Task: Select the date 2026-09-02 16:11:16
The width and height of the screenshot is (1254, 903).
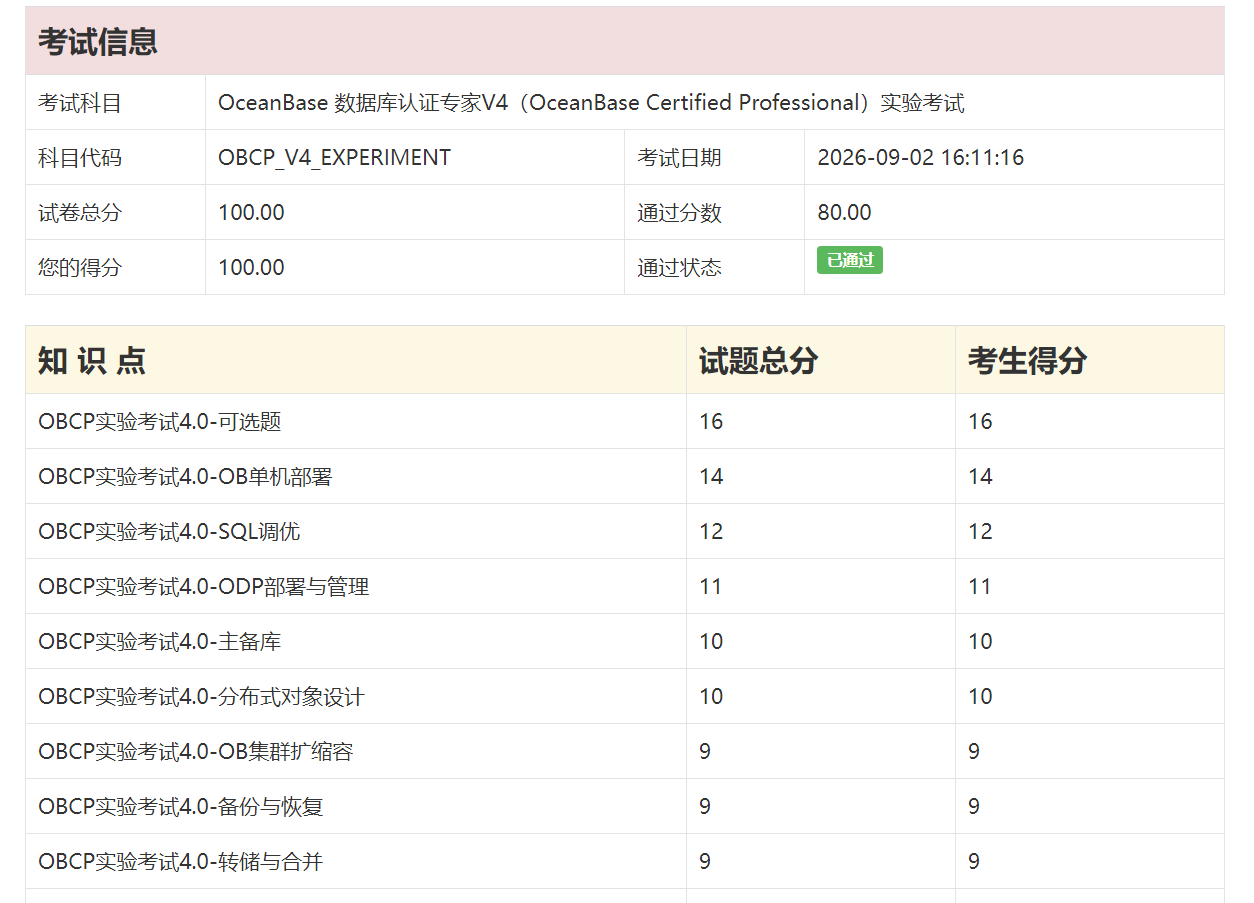Action: tap(921, 158)
